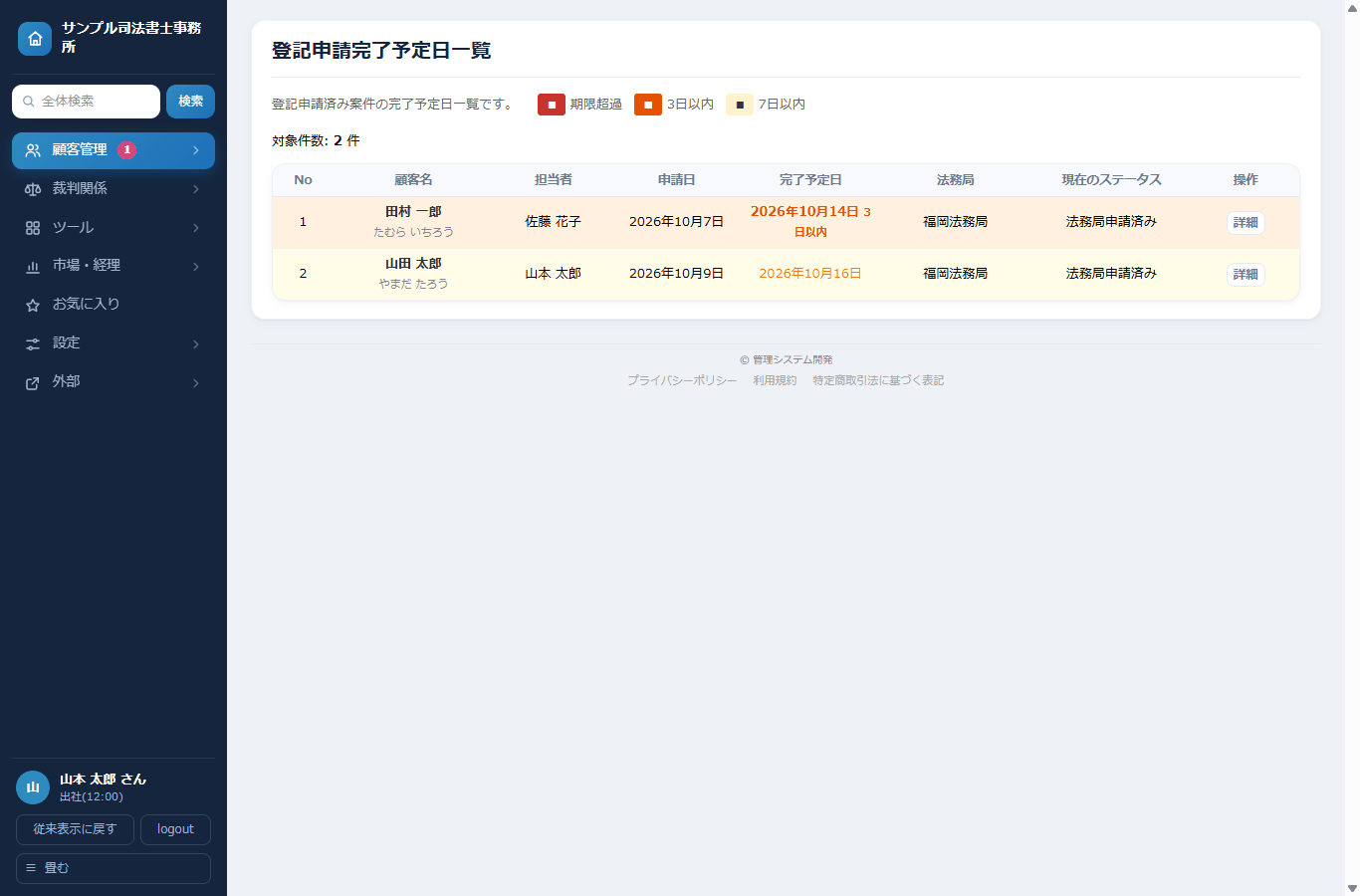Click the 現在のステータス column header

pyautogui.click(x=1111, y=180)
